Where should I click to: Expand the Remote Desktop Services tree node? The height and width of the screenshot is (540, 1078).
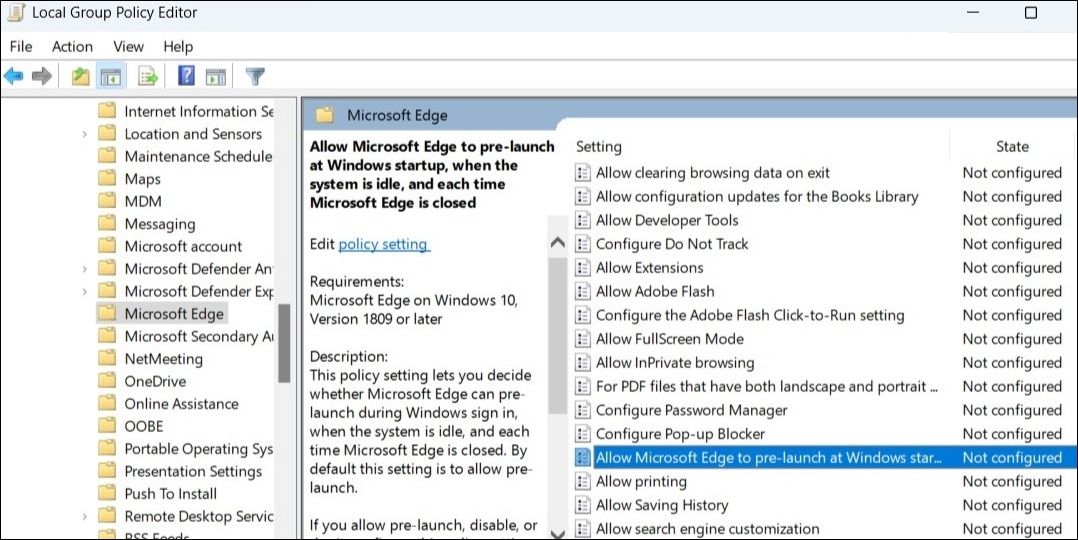(x=86, y=517)
